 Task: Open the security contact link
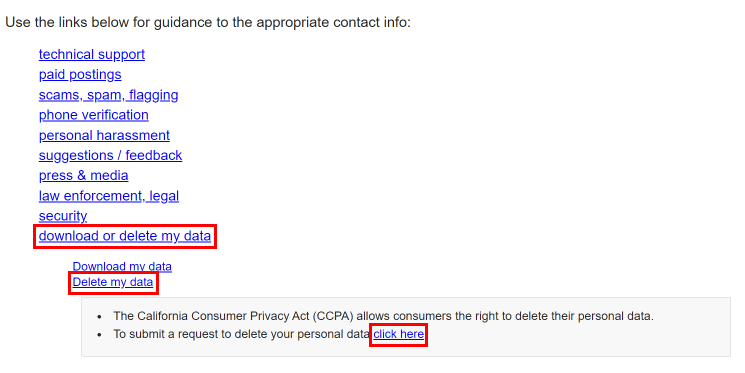tap(63, 216)
